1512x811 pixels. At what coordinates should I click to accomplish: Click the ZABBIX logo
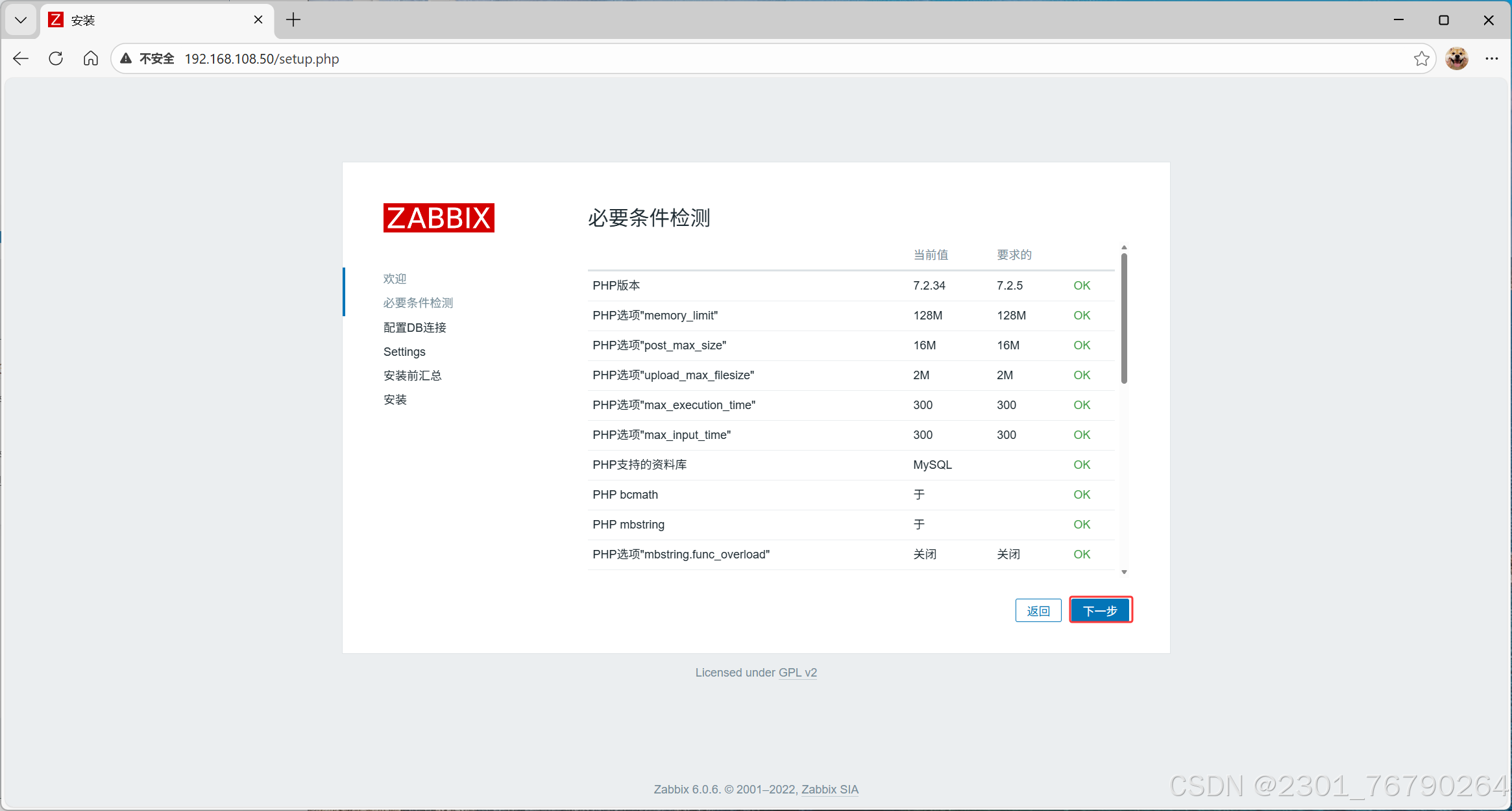(439, 218)
